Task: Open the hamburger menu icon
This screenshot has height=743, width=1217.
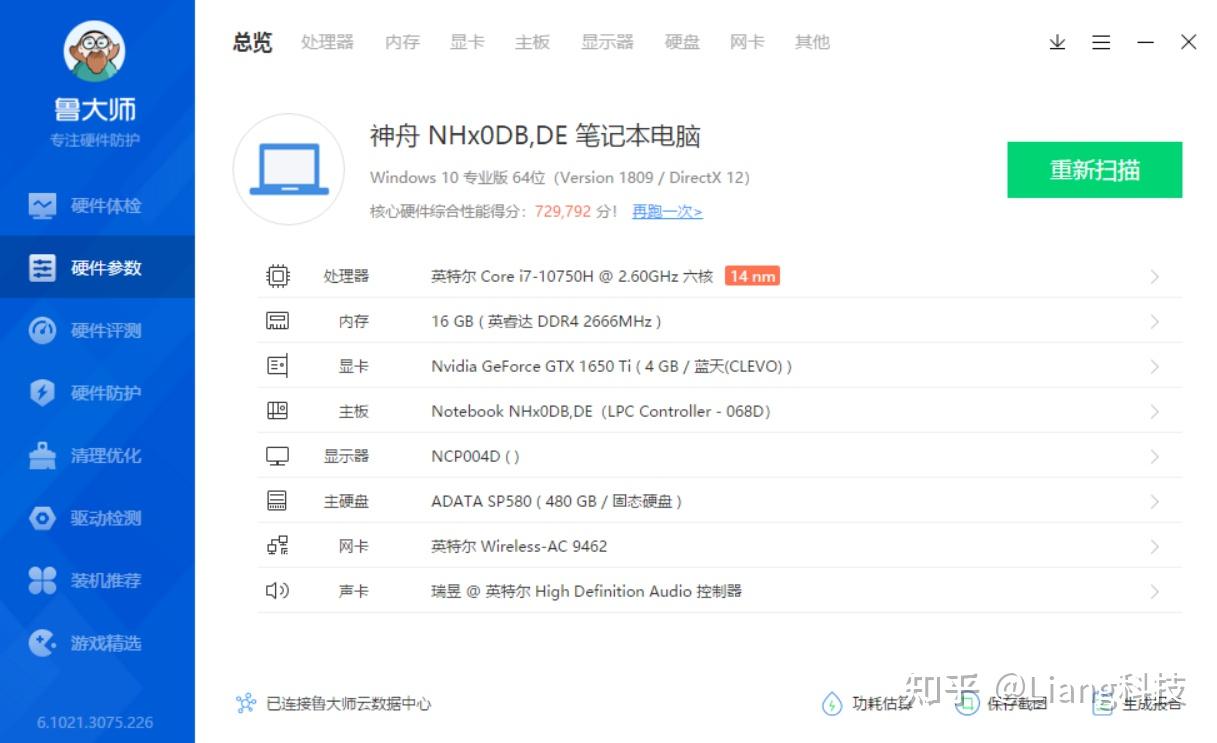Action: 1101,42
